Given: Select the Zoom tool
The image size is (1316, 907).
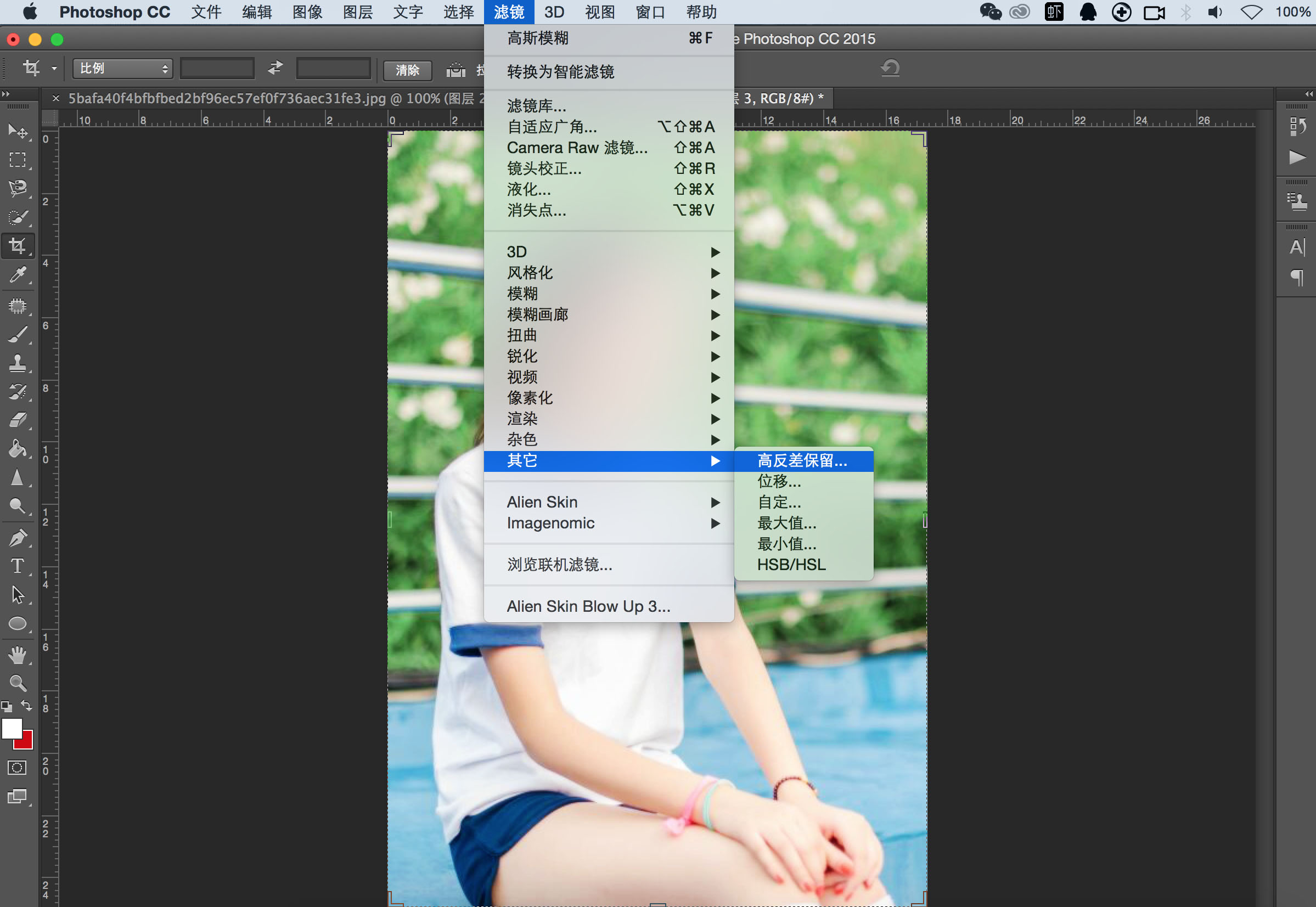Looking at the screenshot, I should click(18, 683).
